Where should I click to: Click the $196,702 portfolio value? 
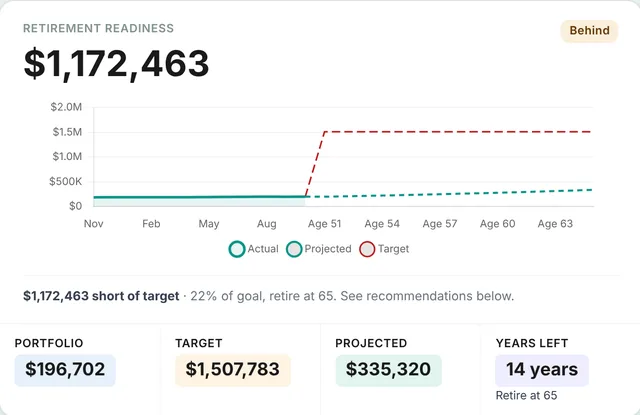point(65,370)
